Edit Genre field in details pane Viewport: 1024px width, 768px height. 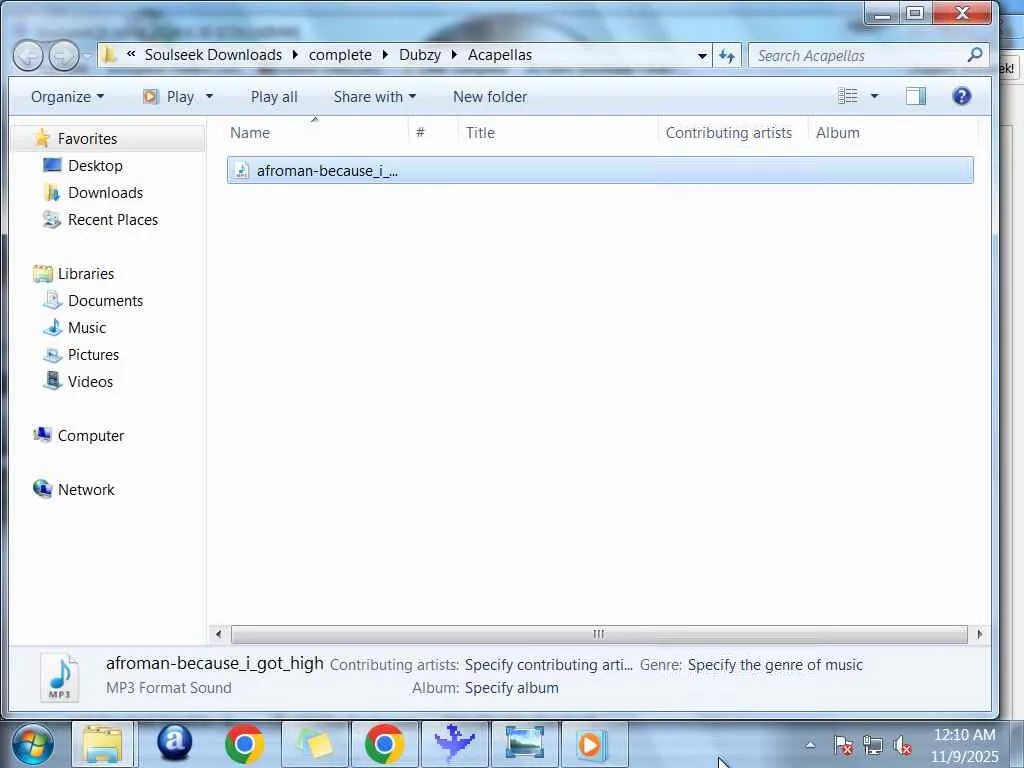[x=775, y=665]
